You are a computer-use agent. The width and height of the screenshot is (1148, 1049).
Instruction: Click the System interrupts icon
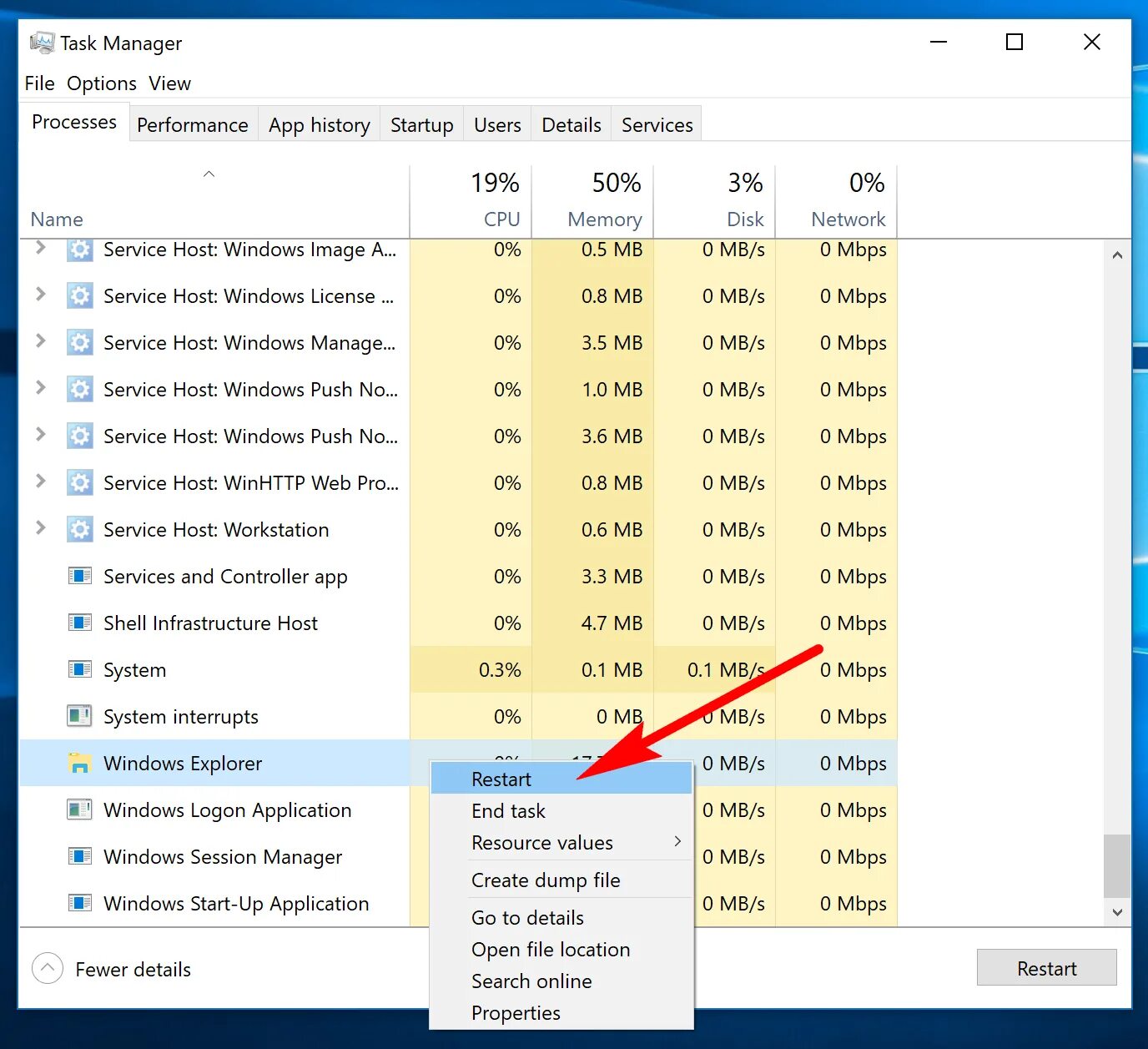tap(79, 716)
